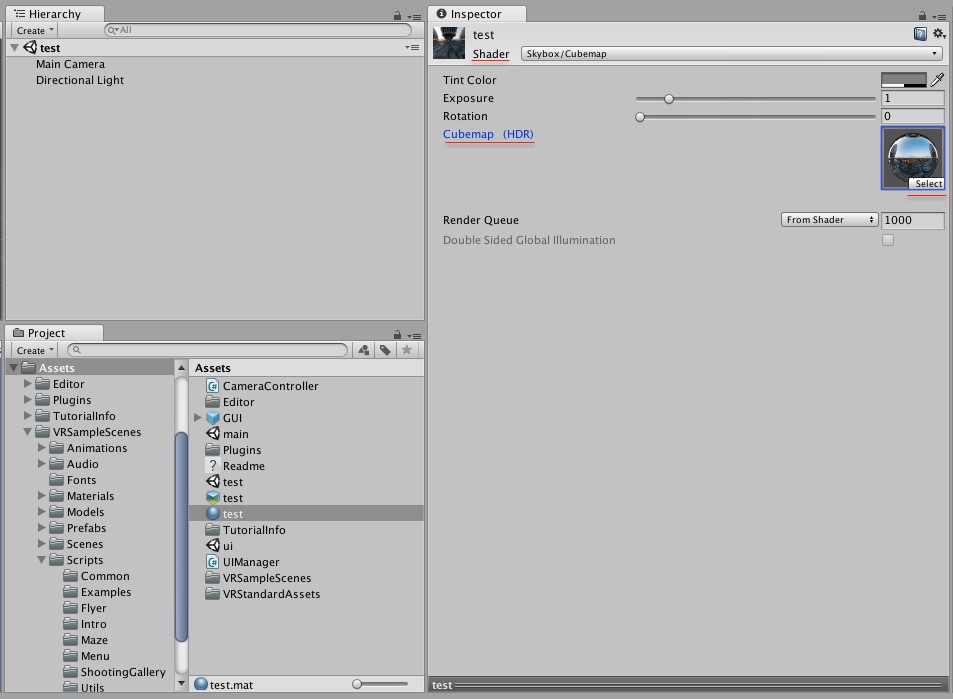
Task: Switch to the Hierarchy tab
Action: [55, 14]
